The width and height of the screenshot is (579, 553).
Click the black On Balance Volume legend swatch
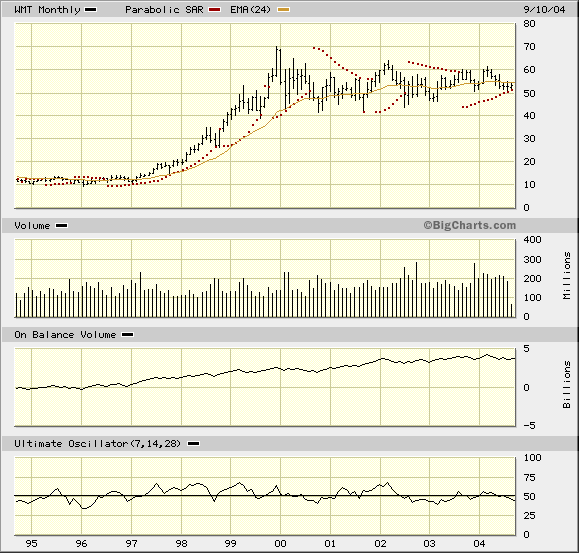(127, 335)
